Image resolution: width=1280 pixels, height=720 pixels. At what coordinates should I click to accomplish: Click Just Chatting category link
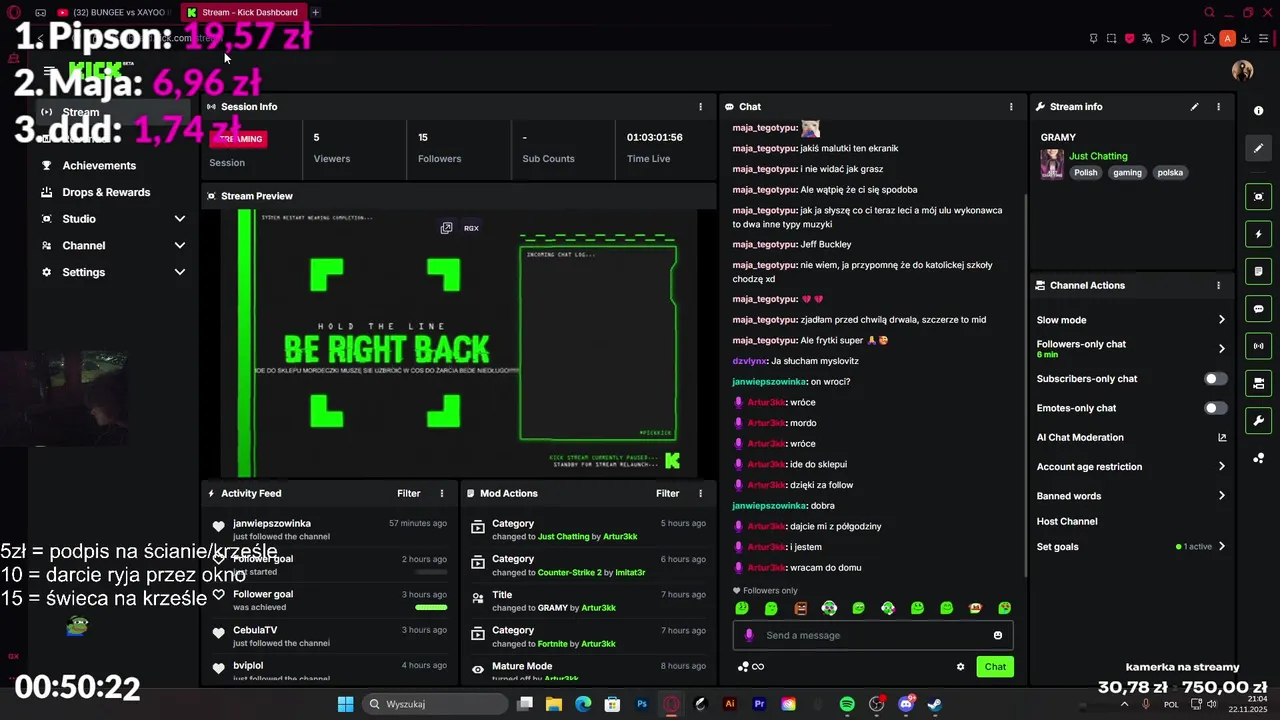tap(1098, 156)
